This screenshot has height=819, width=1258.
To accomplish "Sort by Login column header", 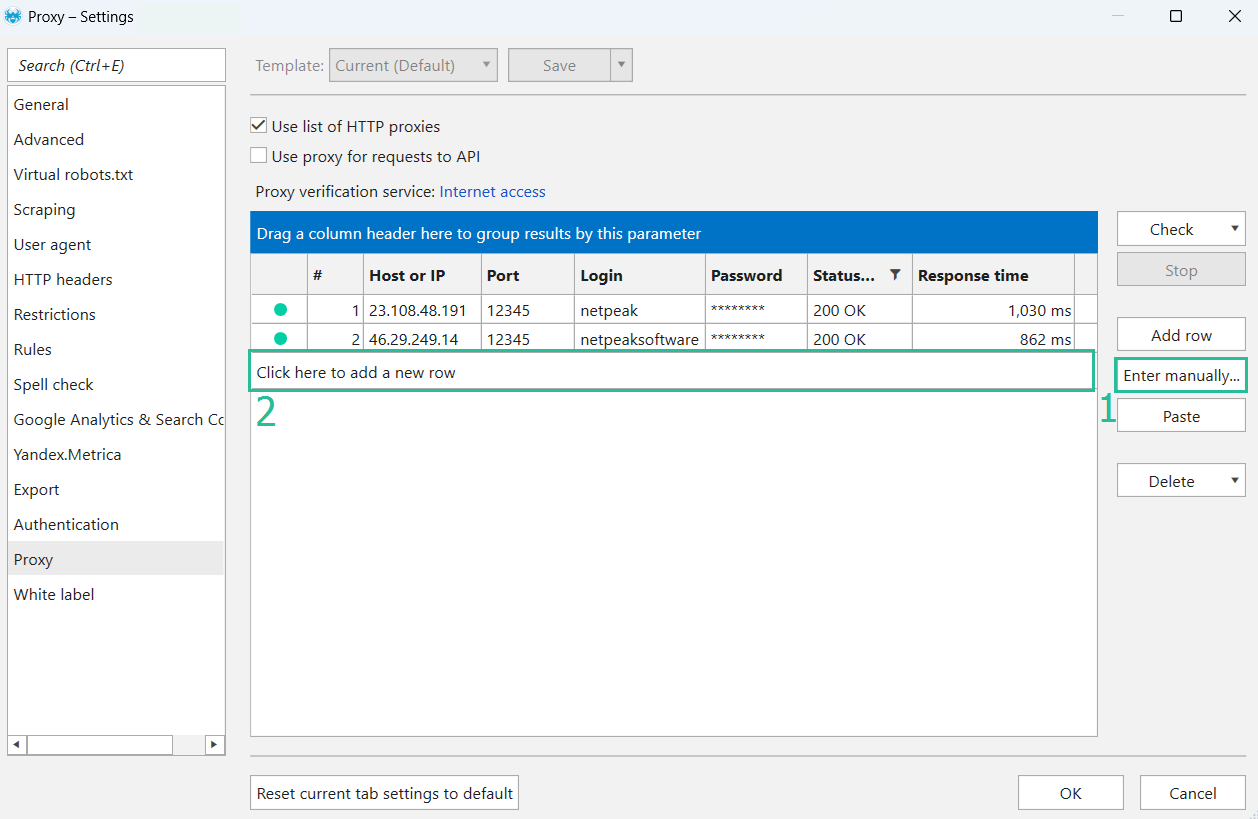I will tap(640, 275).
